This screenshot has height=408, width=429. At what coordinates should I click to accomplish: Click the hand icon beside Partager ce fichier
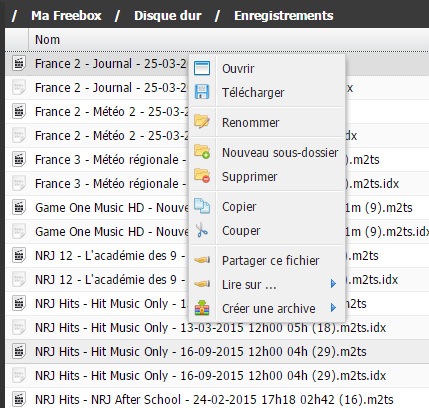pos(202,260)
